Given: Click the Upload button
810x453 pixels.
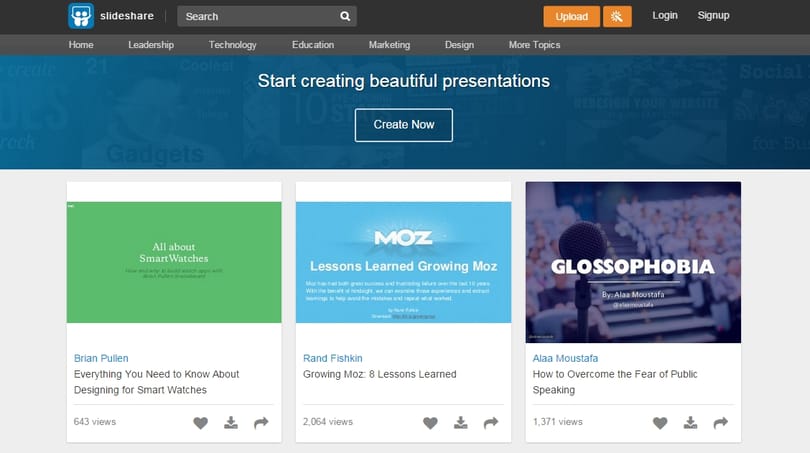Looking at the screenshot, I should [x=571, y=17].
